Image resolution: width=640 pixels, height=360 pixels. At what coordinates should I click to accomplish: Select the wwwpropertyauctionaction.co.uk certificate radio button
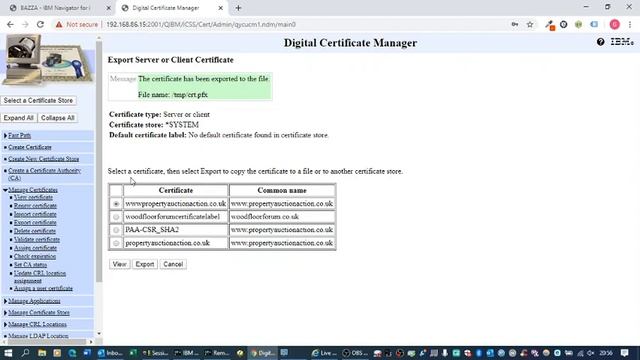coord(116,203)
